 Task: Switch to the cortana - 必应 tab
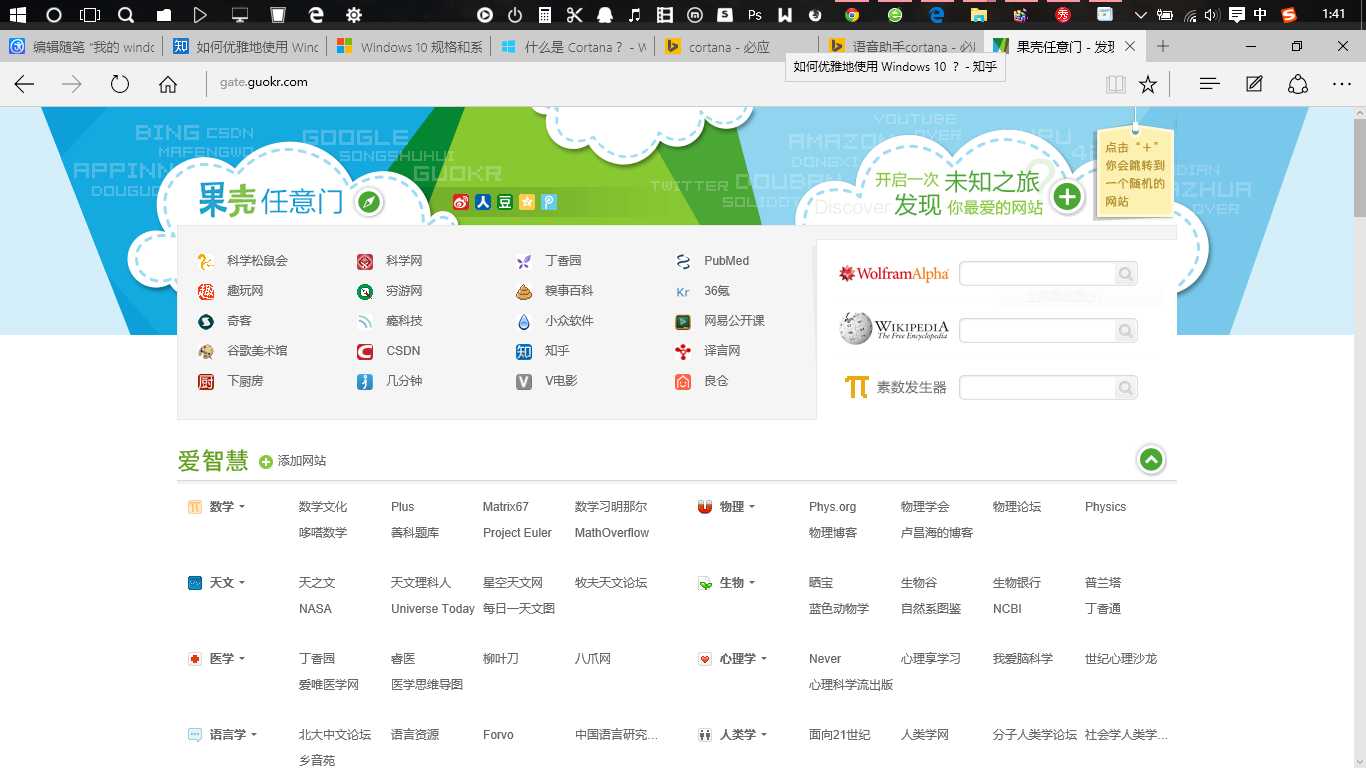(737, 47)
